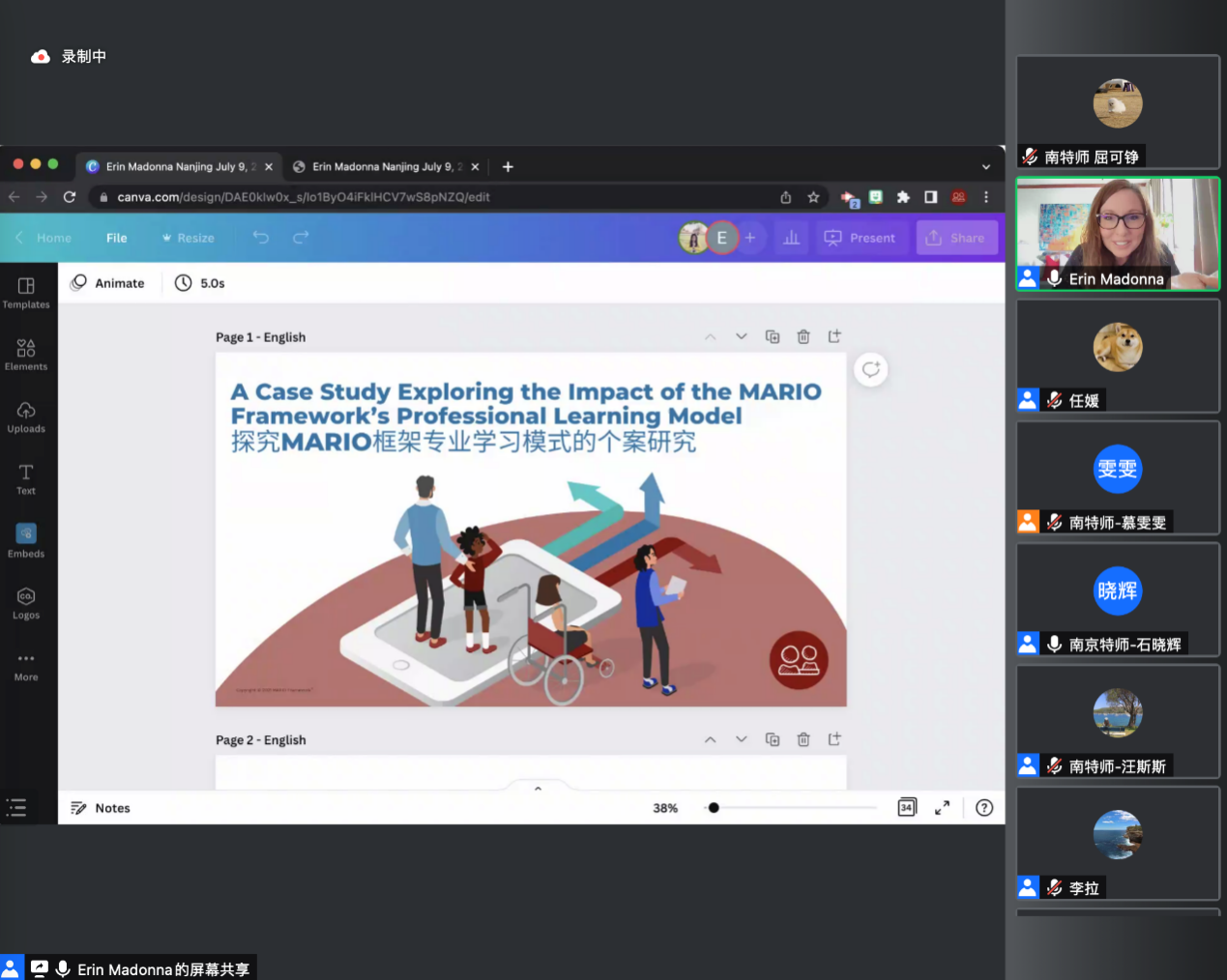Open the Uploads panel

[x=26, y=417]
